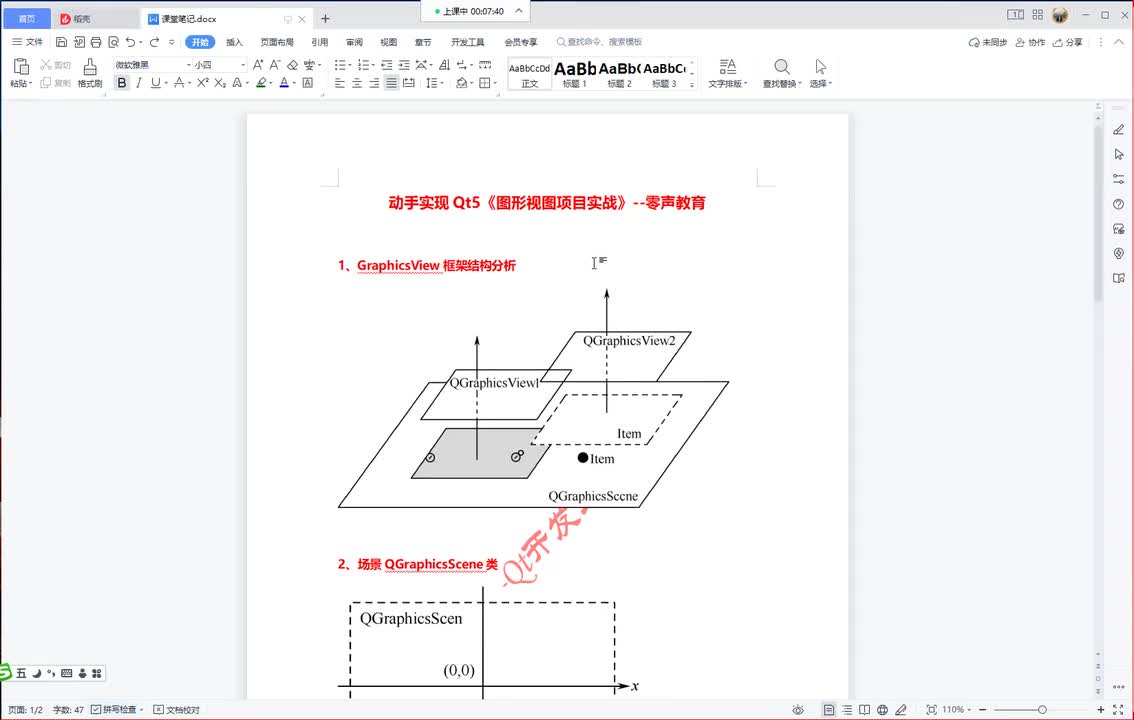Switch to web layout view in status bar
Screen dimensions: 1134x720
882,710
